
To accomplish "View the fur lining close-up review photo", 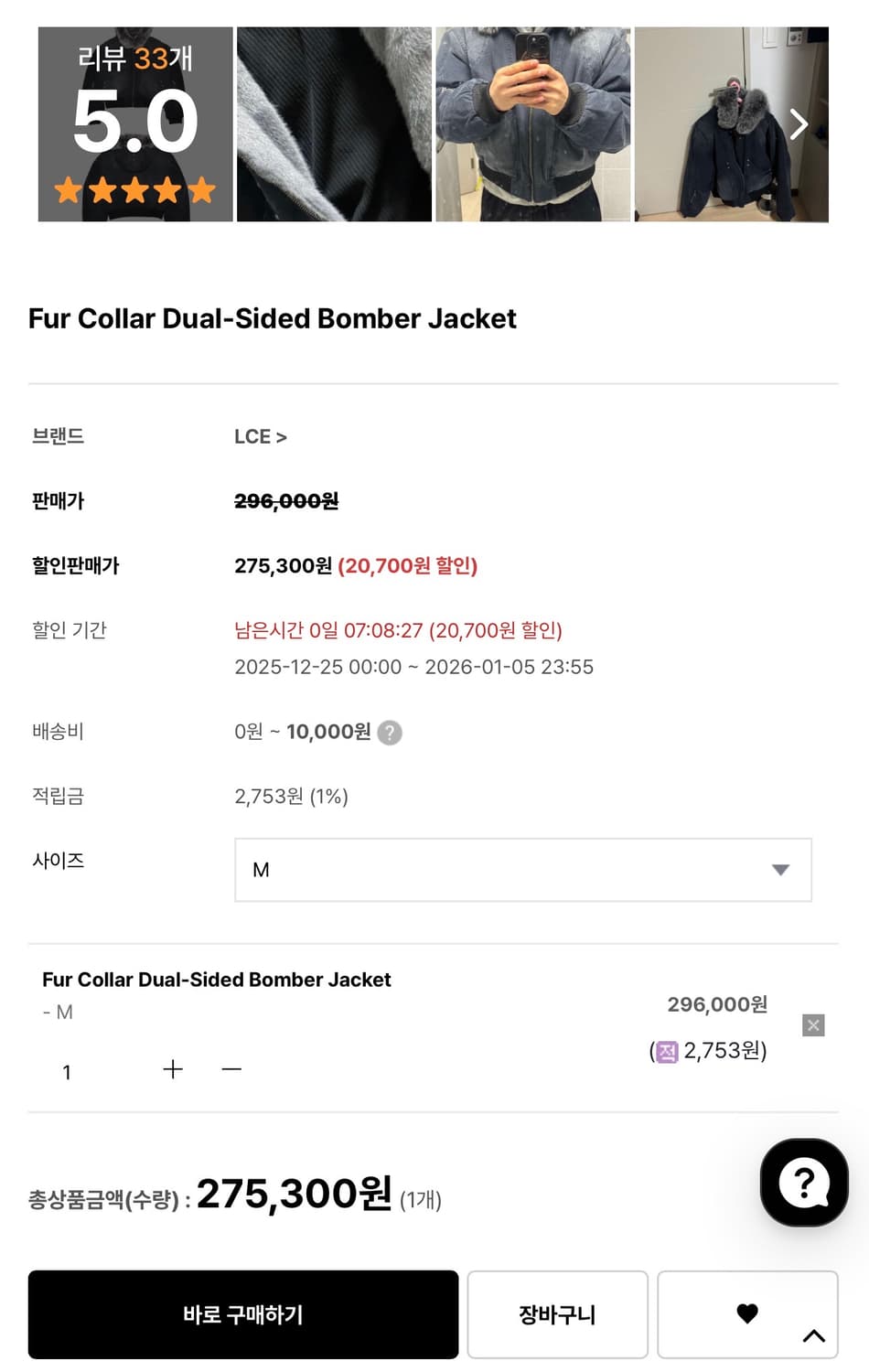I will [334, 124].
